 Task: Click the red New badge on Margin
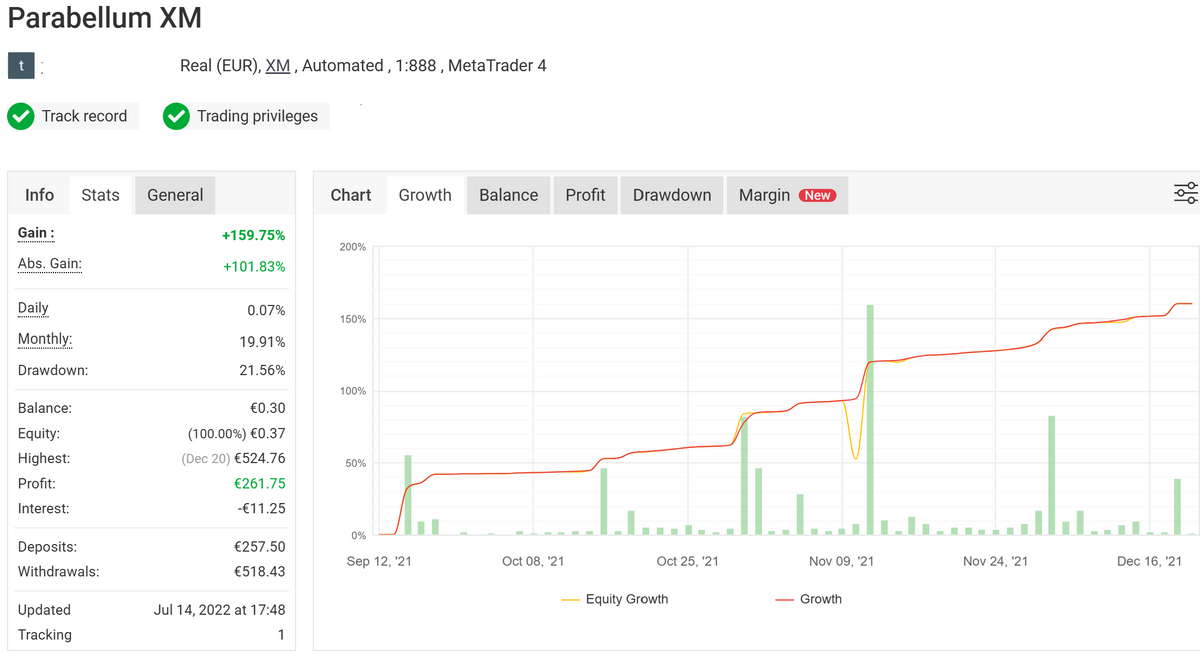[817, 196]
